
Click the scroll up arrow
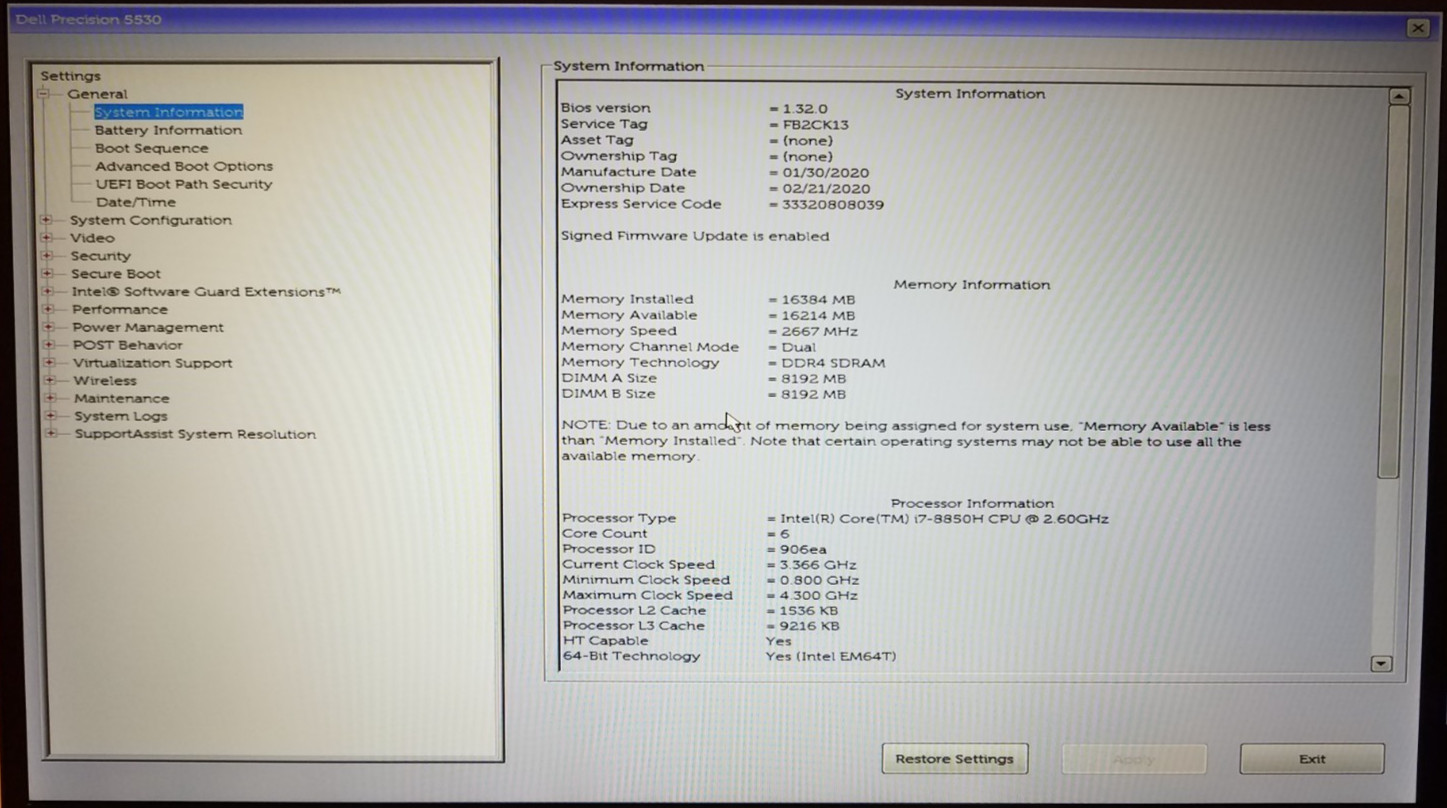[x=1399, y=96]
